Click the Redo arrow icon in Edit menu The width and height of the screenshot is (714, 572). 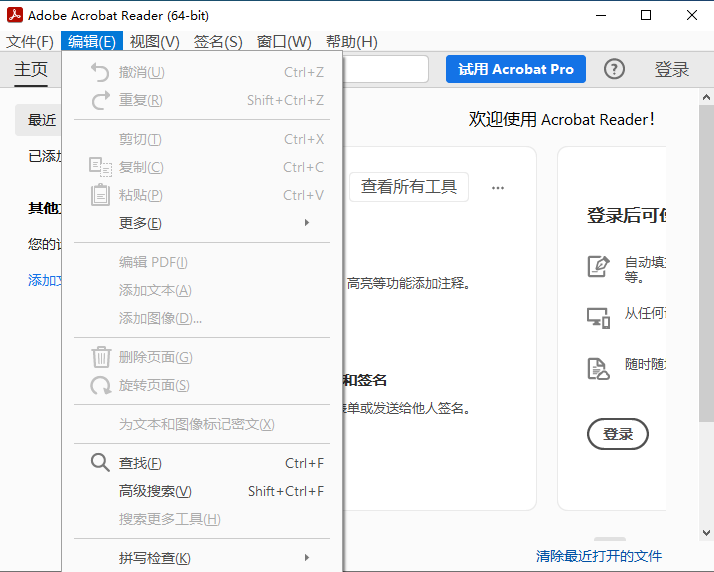click(x=101, y=100)
